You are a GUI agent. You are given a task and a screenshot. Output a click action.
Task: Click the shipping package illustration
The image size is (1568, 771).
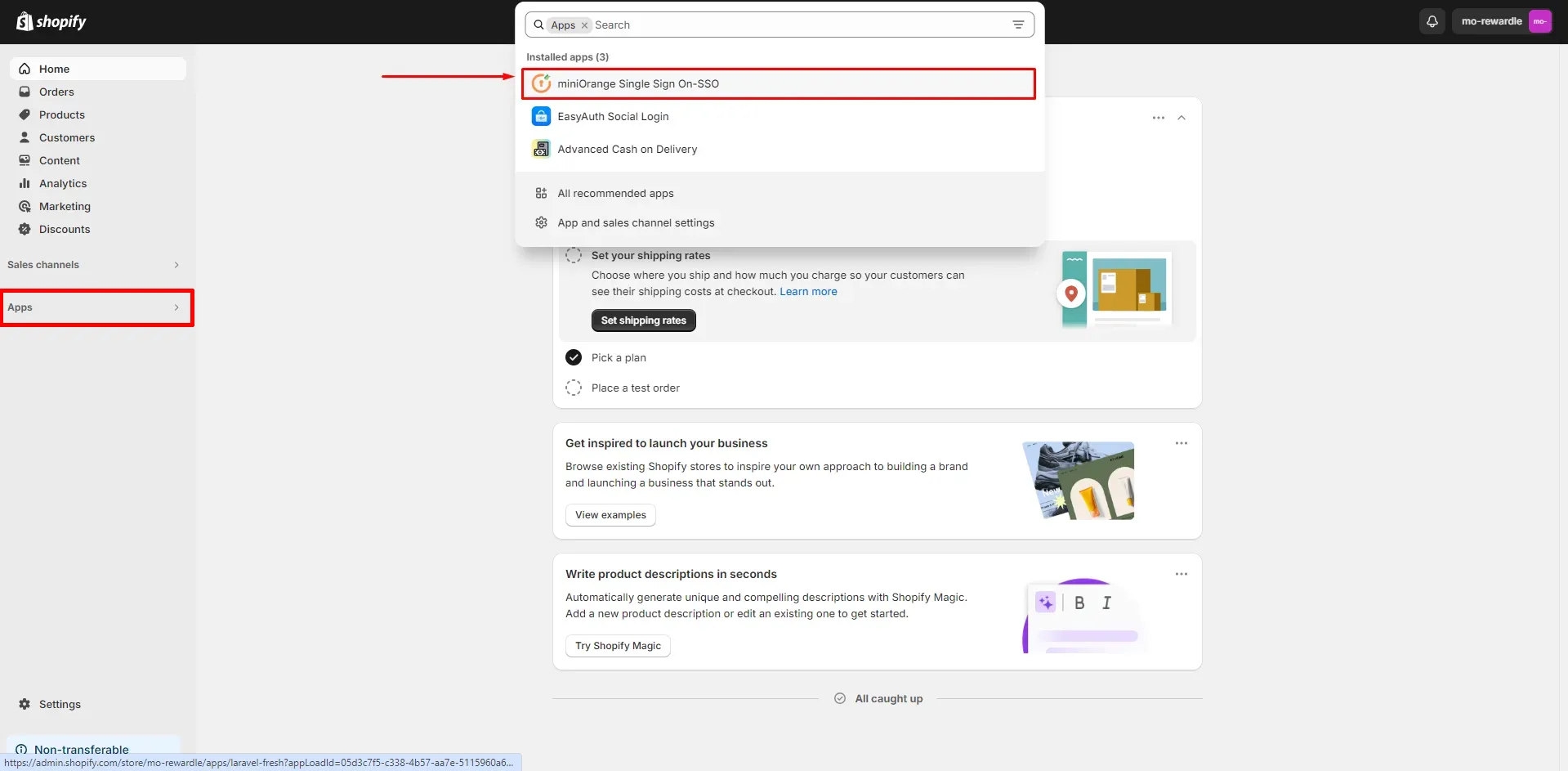[x=1116, y=289]
